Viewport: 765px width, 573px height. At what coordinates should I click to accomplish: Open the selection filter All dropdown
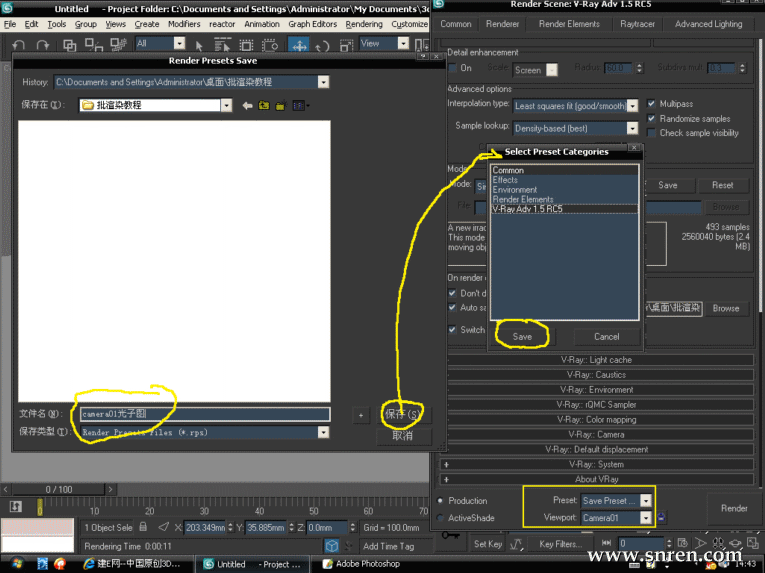click(x=180, y=43)
